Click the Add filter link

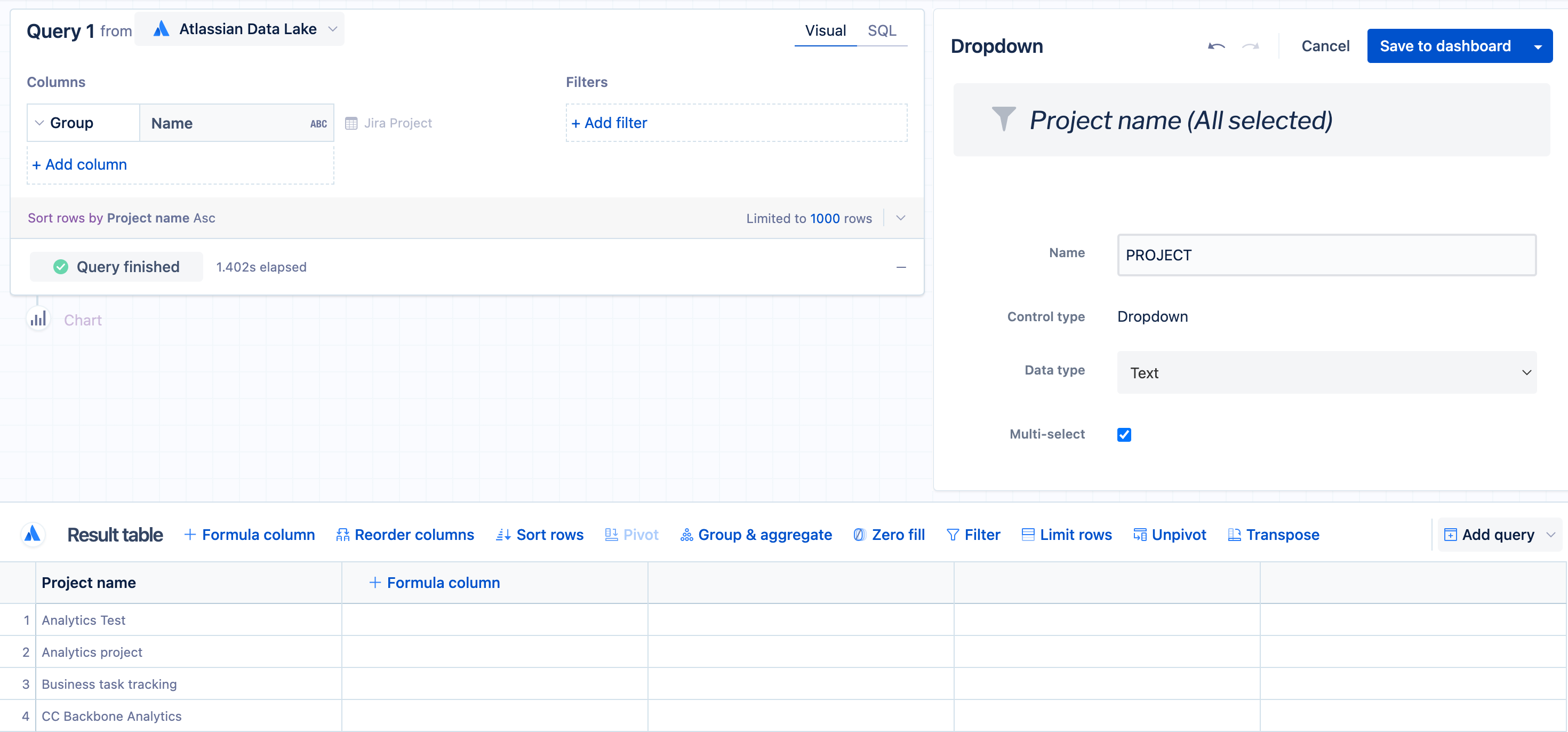click(609, 123)
